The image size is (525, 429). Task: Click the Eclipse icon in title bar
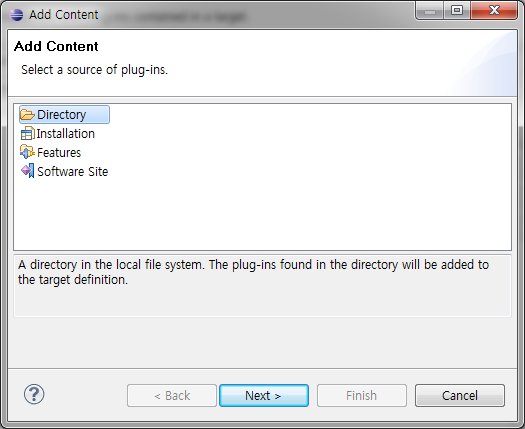point(16,14)
